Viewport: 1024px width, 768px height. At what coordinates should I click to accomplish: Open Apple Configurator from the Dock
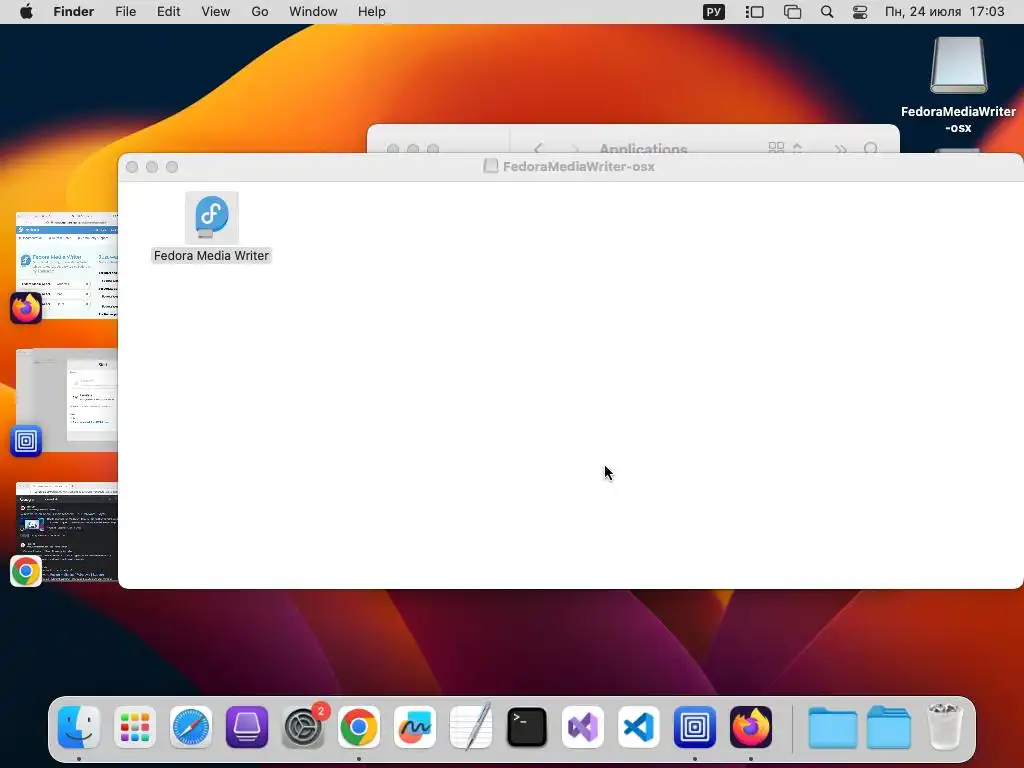point(247,727)
